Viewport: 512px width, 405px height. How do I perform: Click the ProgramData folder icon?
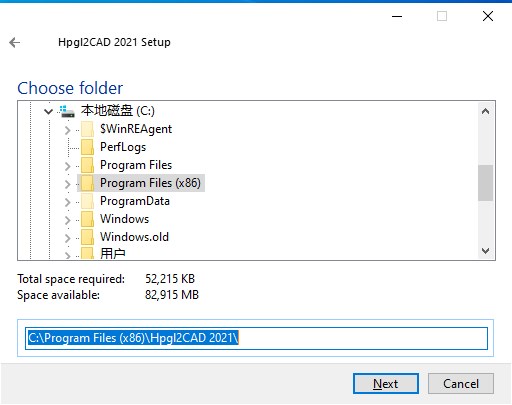point(87,201)
